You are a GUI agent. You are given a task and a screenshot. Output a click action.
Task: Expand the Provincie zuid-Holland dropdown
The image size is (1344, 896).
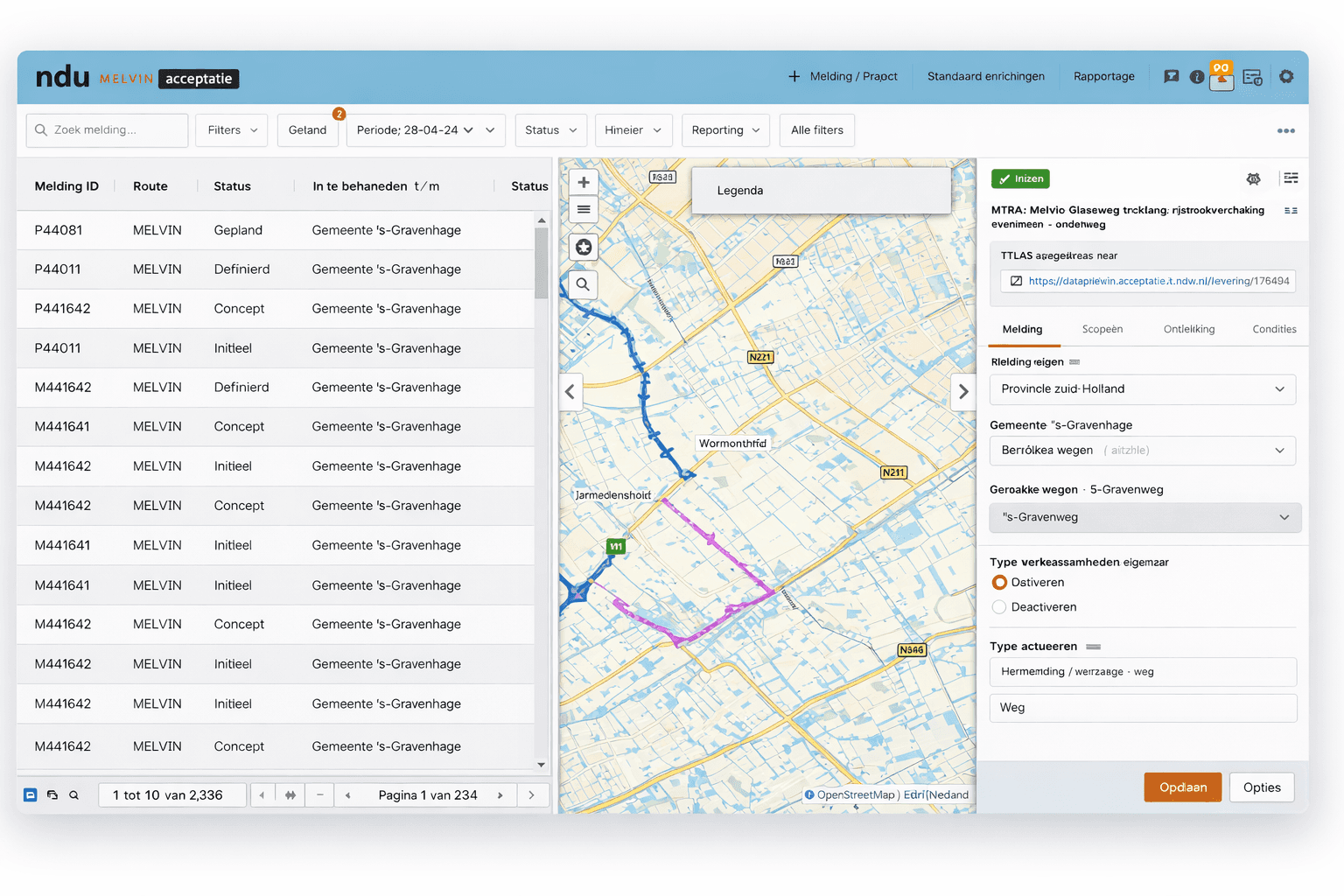[1142, 389]
